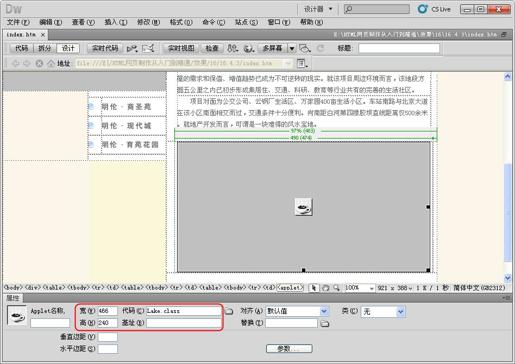This screenshot has width=515, height=364.
Task: Click the home icon in address bar
Action: point(51,63)
